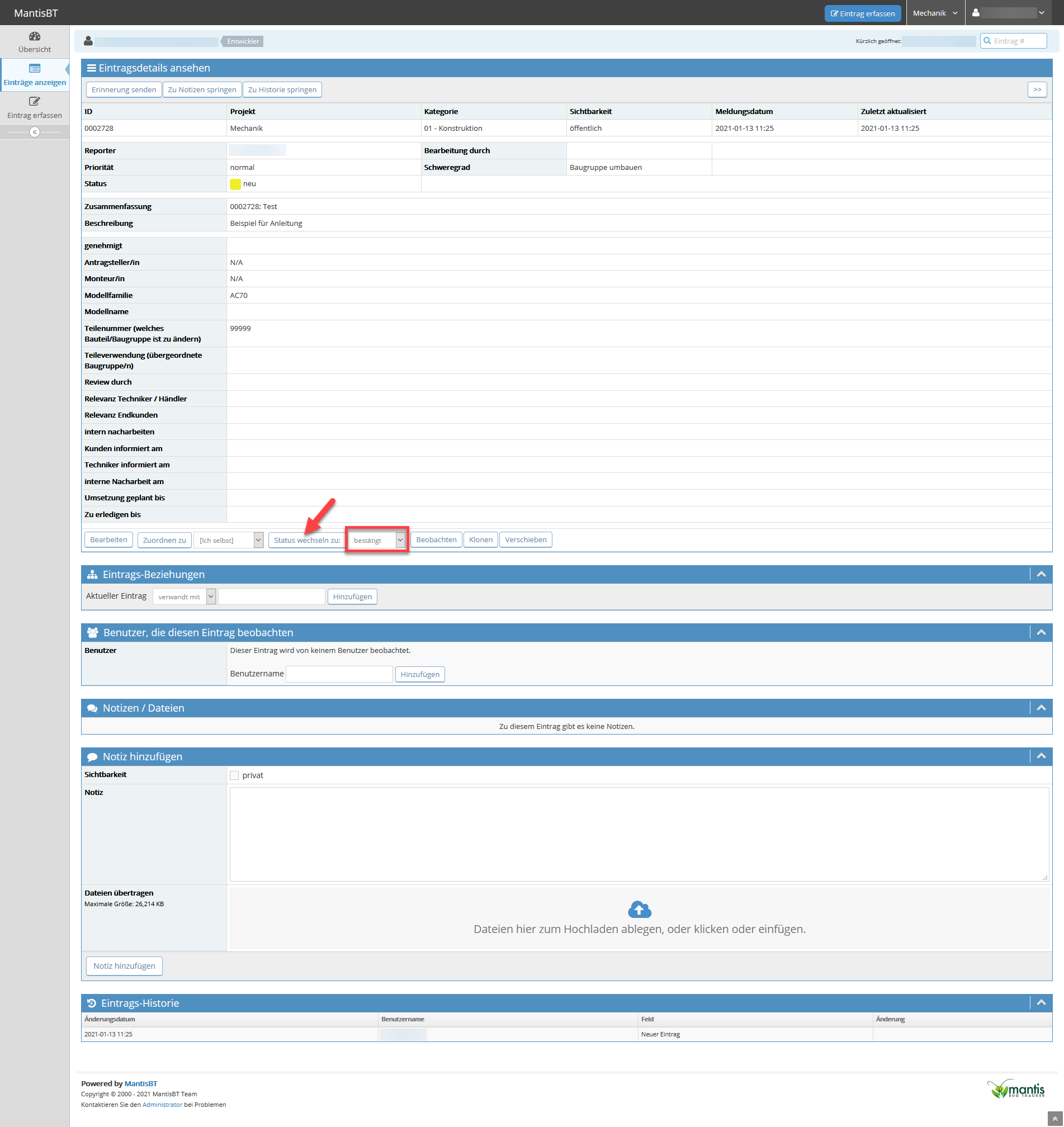The height and width of the screenshot is (1127, 1064).
Task: Open the status dropdown showing bestätigt
Action: [x=377, y=540]
